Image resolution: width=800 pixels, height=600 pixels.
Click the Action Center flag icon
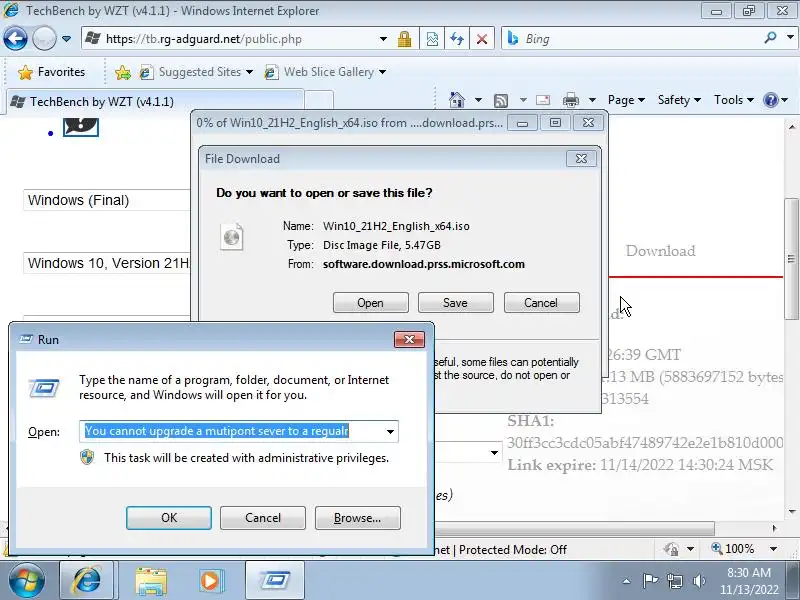pos(650,581)
